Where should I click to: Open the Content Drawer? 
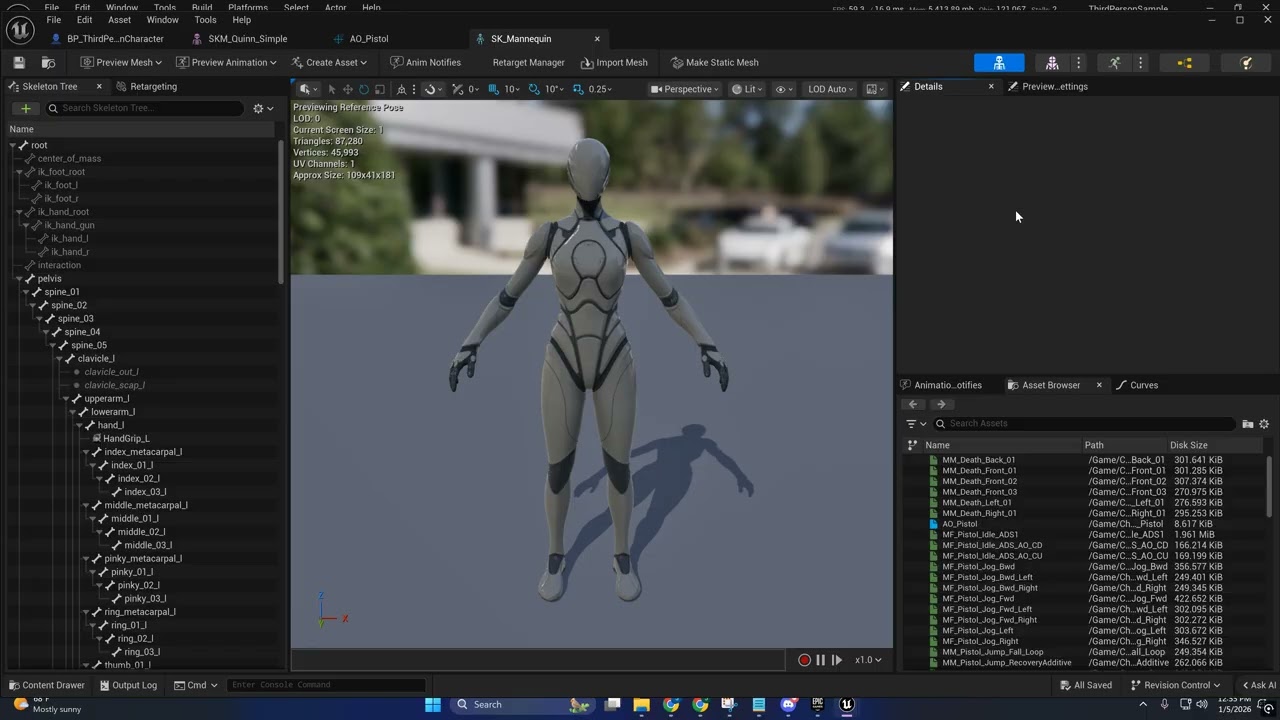[46, 685]
